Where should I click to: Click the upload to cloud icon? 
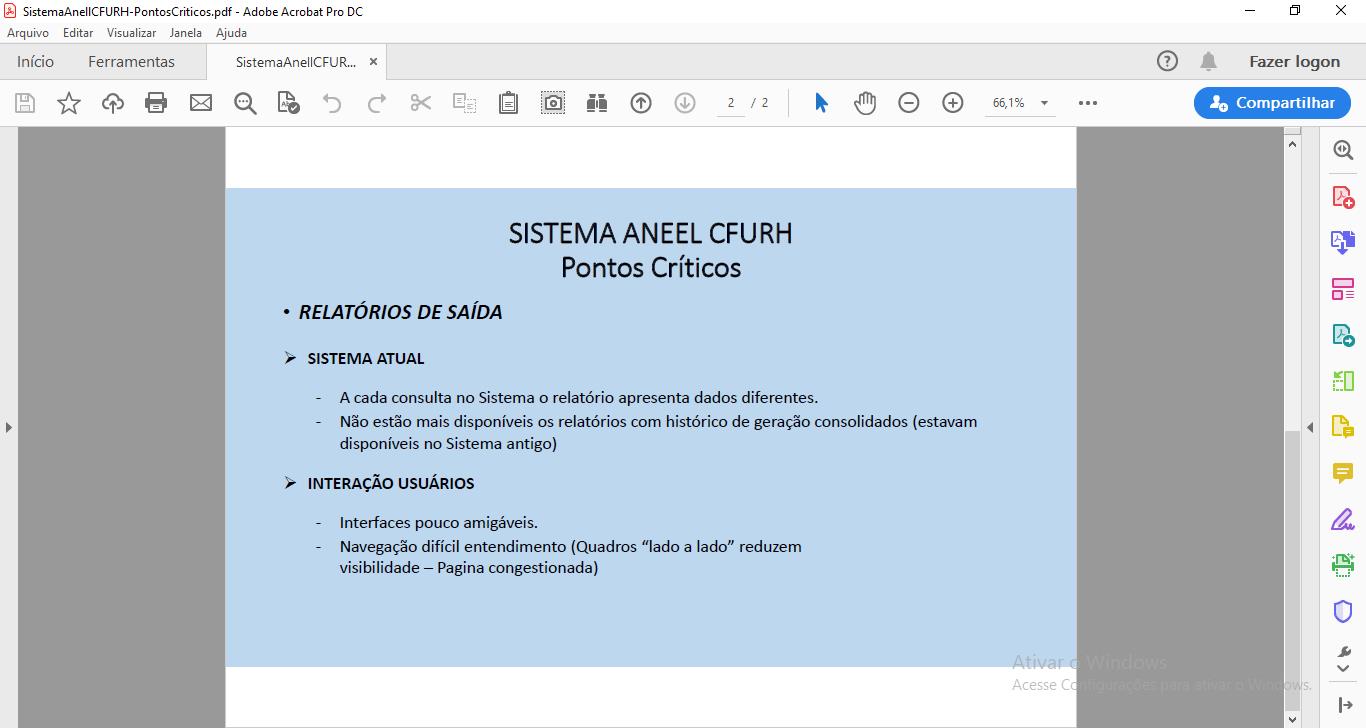pyautogui.click(x=113, y=103)
